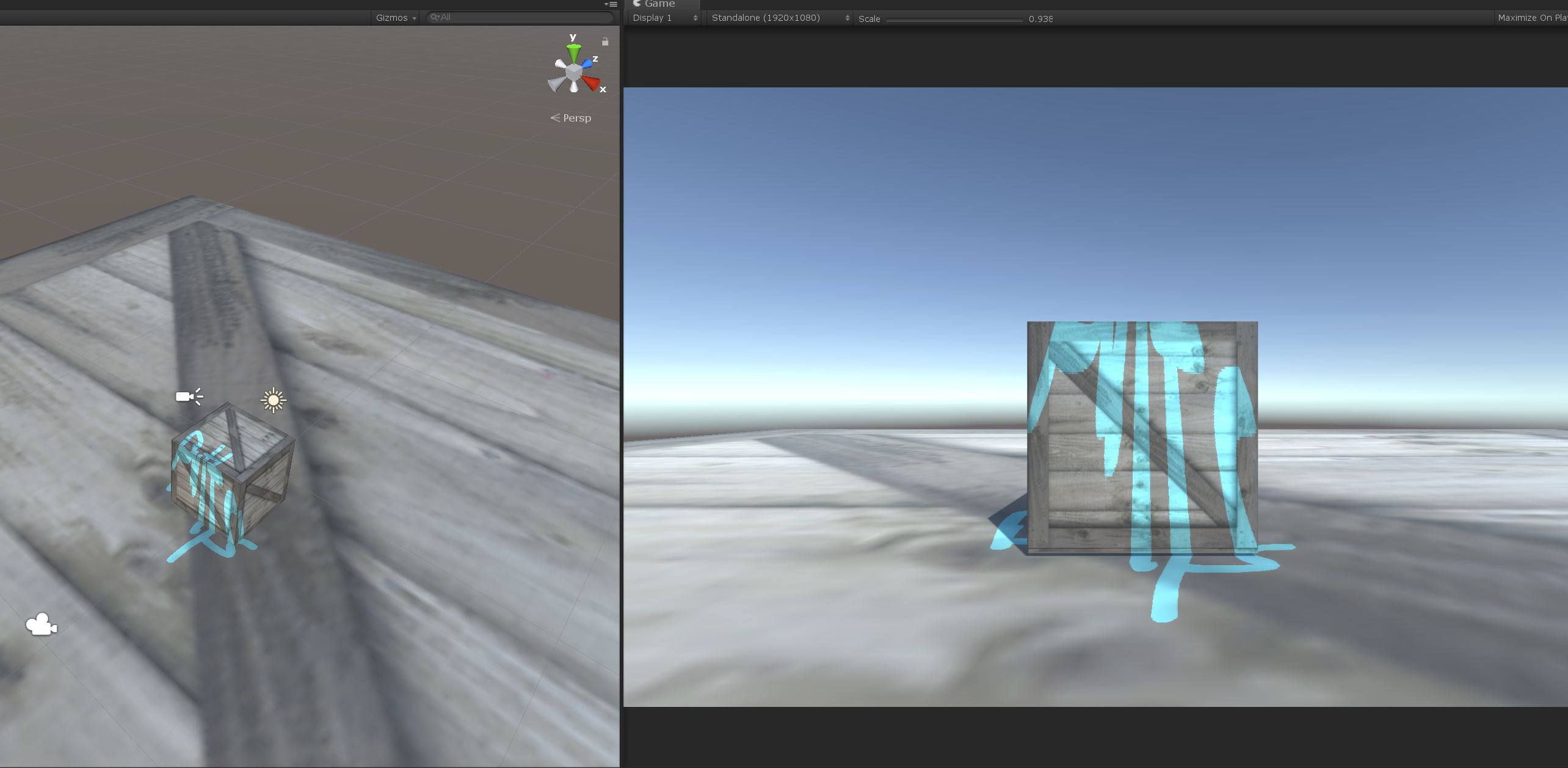This screenshot has width=1568, height=768.
Task: Toggle Maximize On Play option
Action: point(1531,18)
